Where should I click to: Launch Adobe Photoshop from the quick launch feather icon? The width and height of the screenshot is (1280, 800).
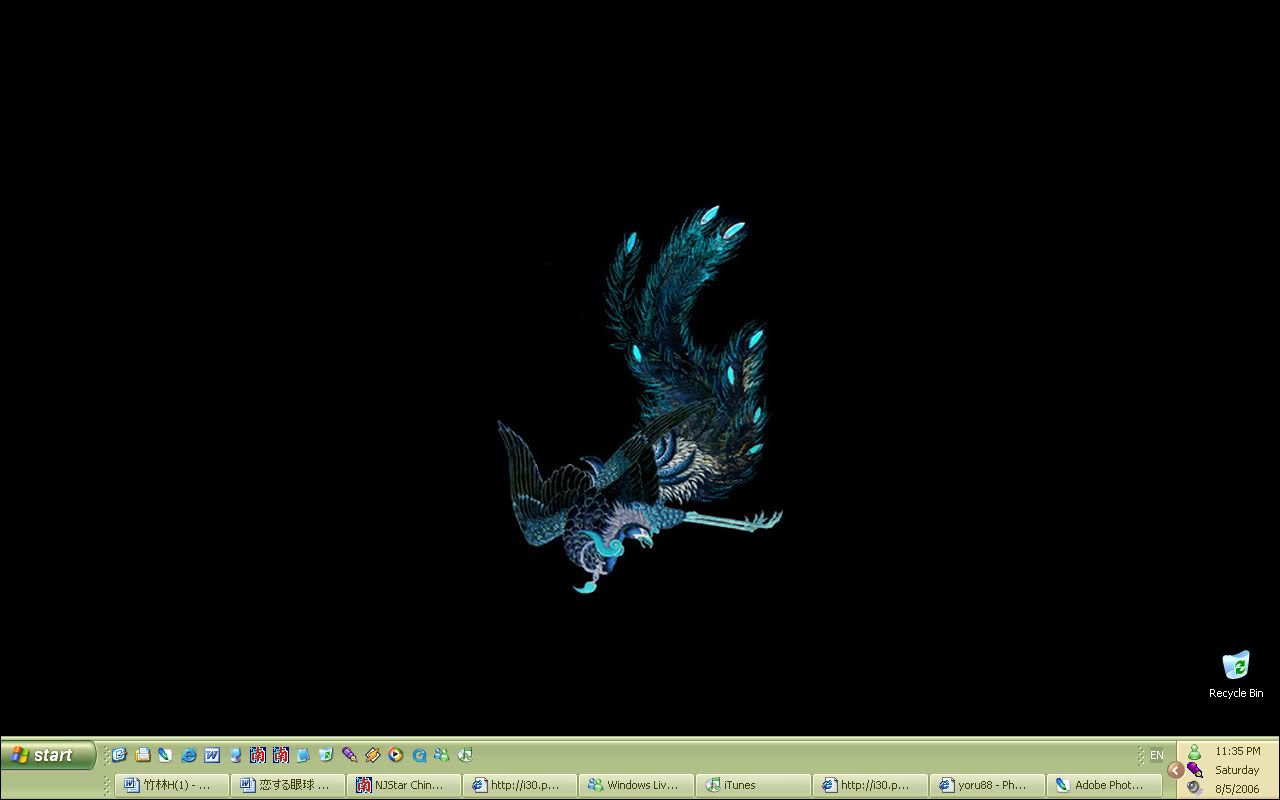pos(165,755)
